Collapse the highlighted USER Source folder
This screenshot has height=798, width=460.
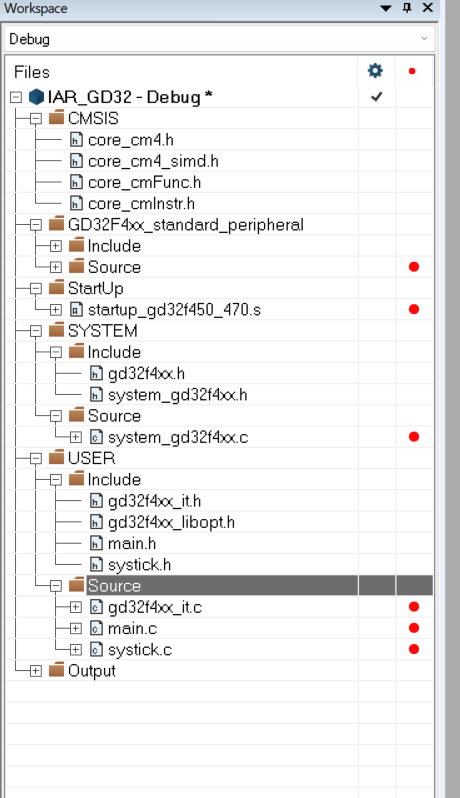[x=56, y=586]
